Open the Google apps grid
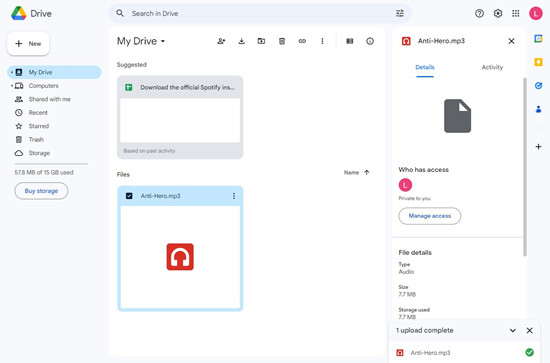This screenshot has width=550, height=363. point(515,13)
